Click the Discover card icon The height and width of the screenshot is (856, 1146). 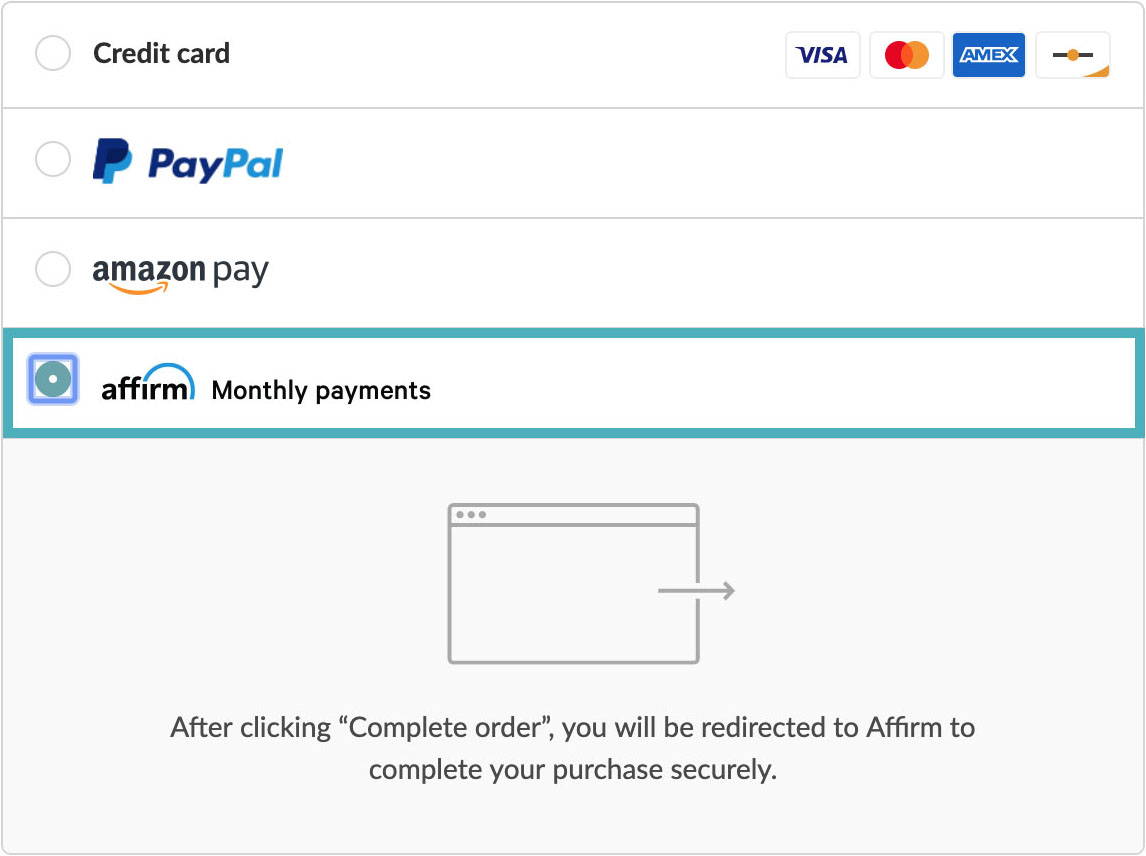point(1072,55)
